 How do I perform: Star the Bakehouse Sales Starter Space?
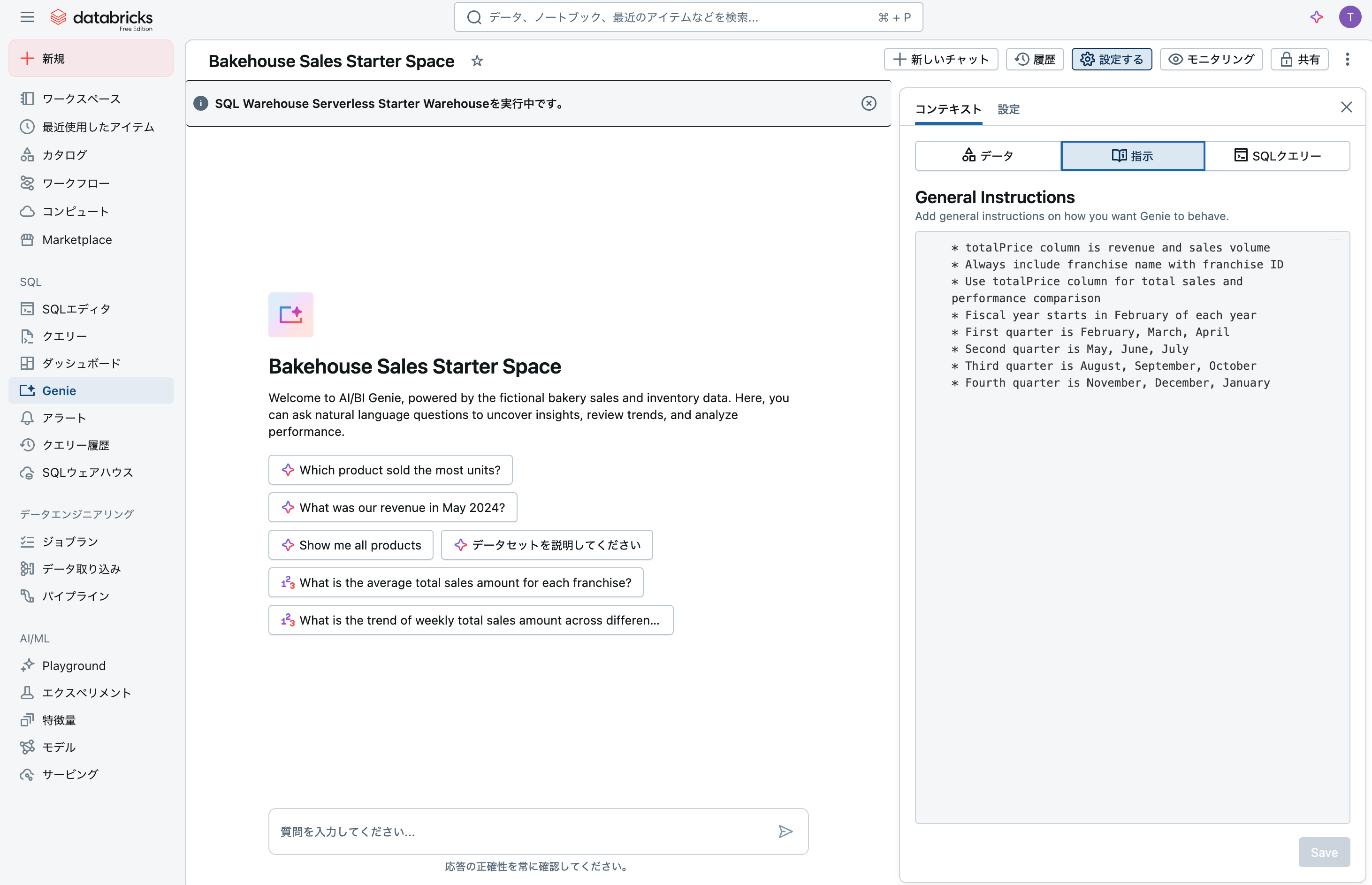coord(477,61)
